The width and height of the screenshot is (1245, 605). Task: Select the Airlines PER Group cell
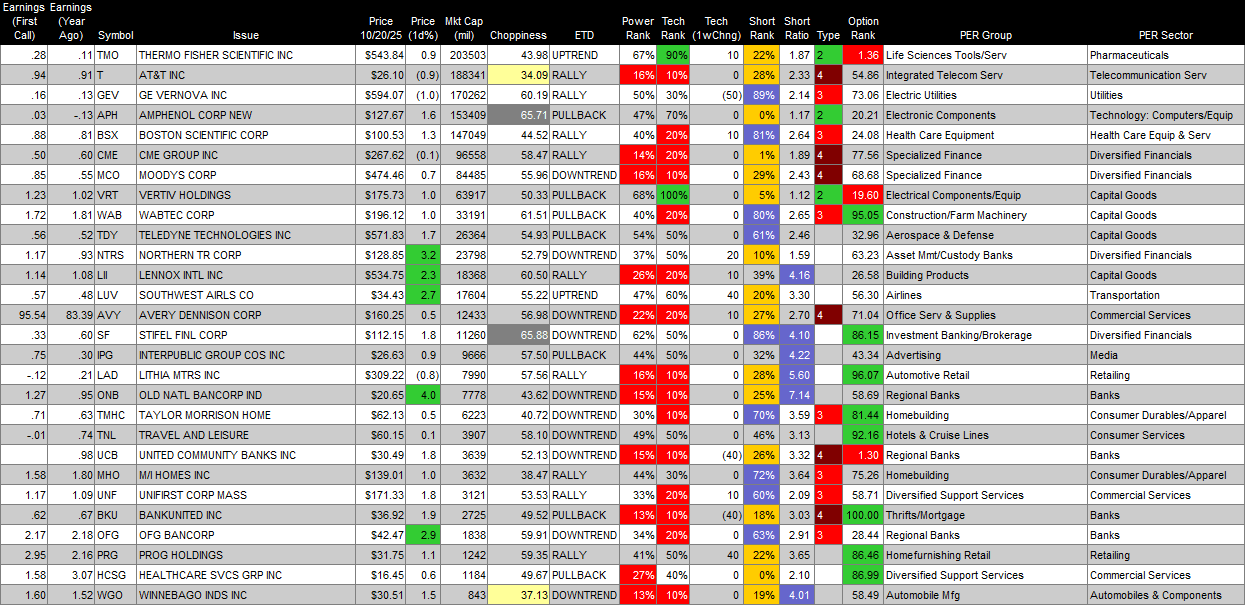tap(984, 295)
